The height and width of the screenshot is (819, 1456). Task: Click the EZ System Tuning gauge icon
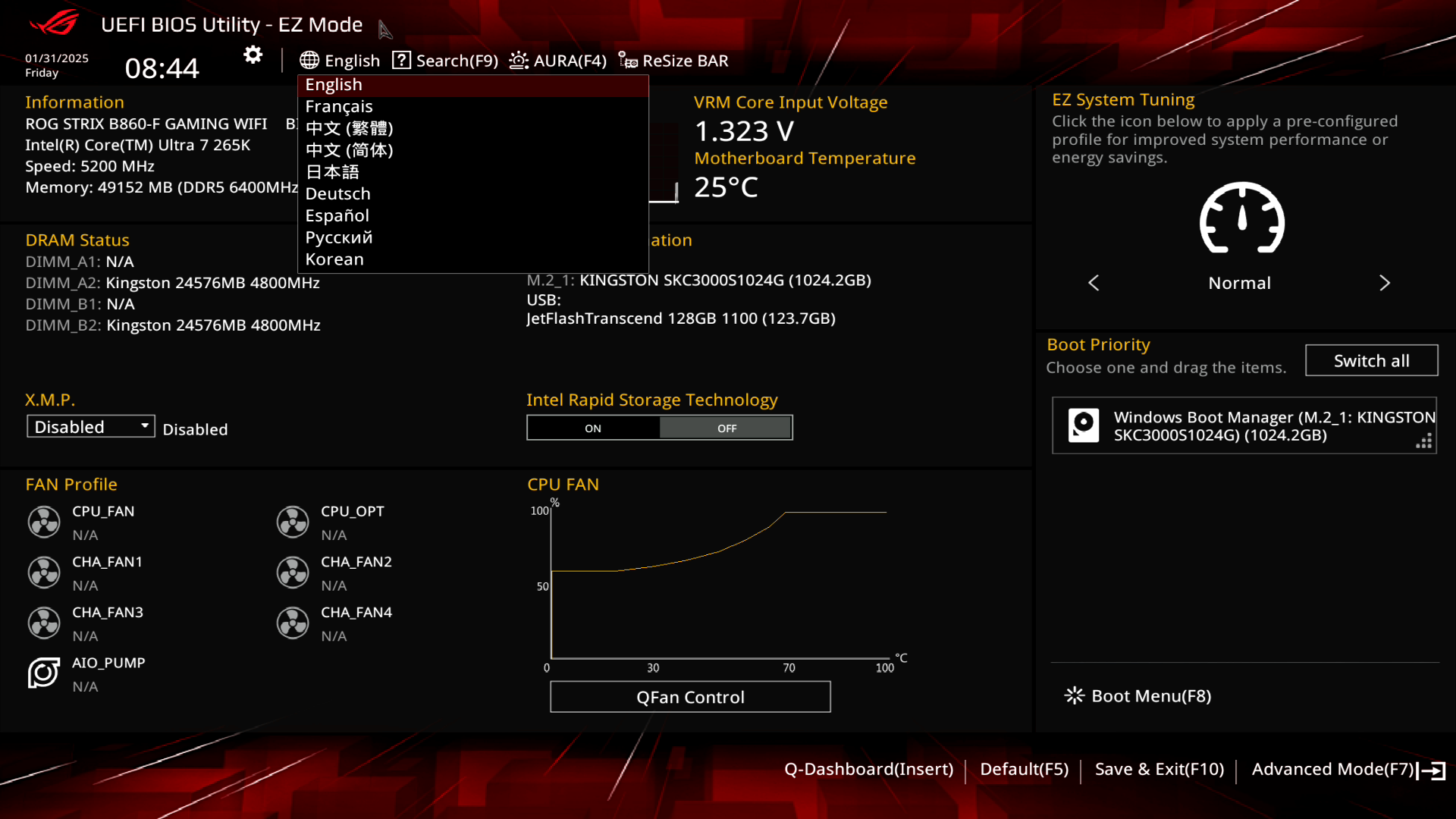(1241, 218)
